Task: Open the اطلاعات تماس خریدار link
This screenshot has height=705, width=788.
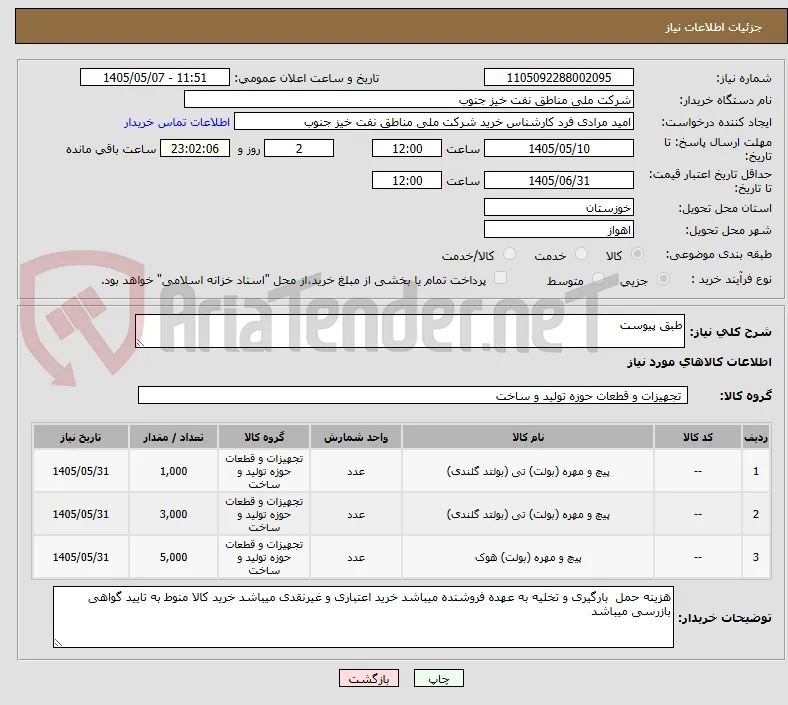Action: point(177,122)
